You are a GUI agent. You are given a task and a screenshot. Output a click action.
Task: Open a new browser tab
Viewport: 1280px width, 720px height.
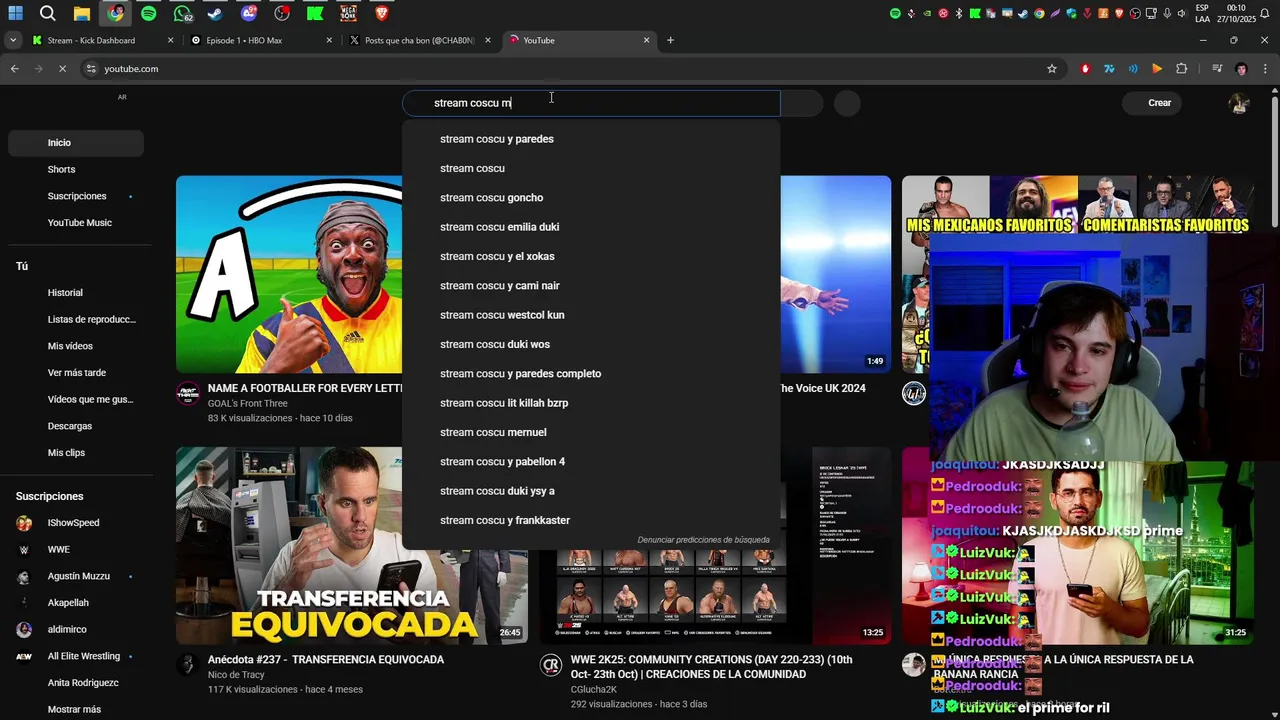(670, 40)
